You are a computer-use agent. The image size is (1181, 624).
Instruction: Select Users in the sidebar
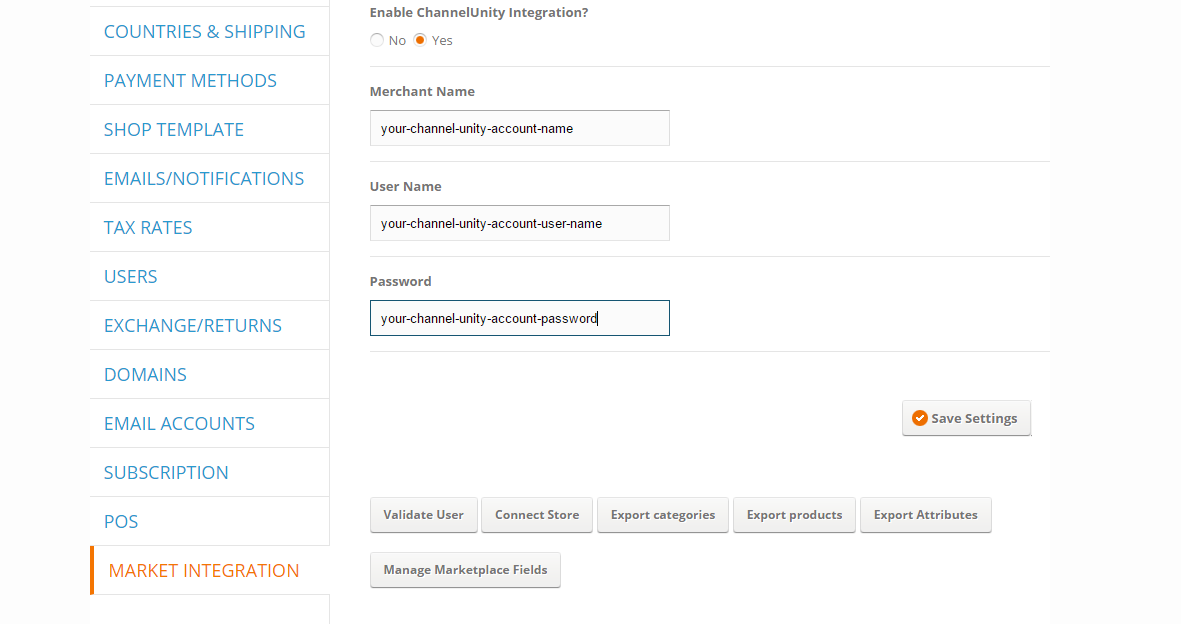131,277
